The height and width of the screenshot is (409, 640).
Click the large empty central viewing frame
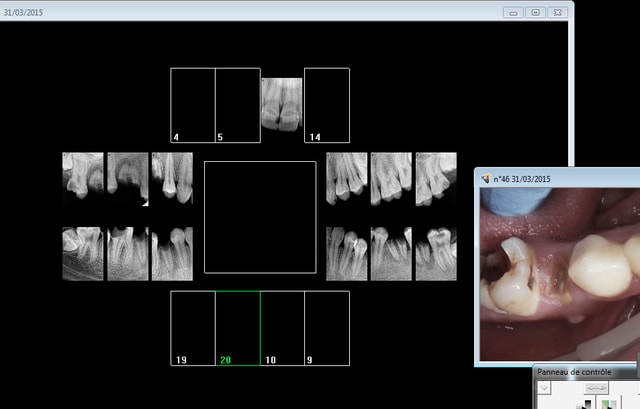260,216
